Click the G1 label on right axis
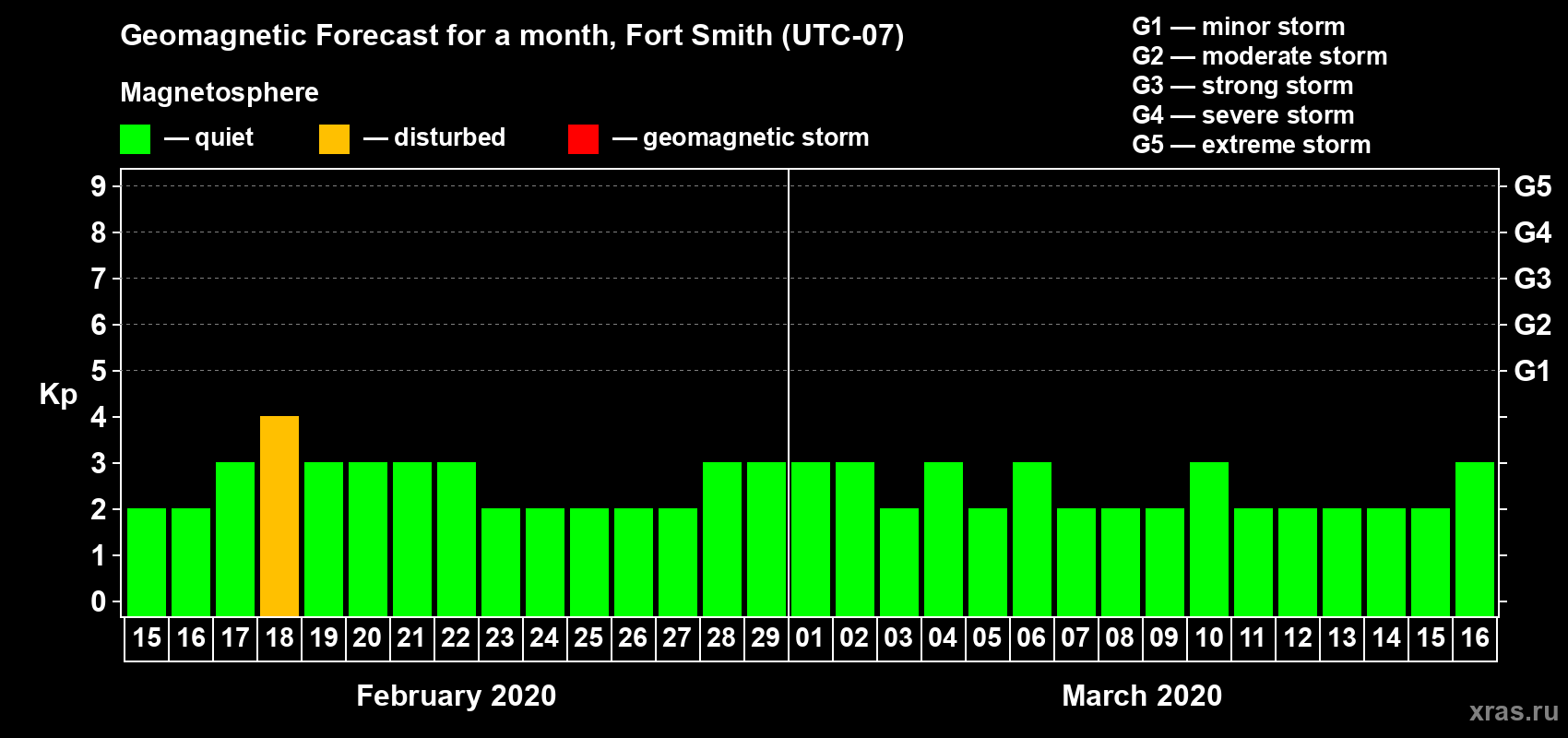Screen dimensions: 1568x738 pyautogui.click(x=1532, y=371)
